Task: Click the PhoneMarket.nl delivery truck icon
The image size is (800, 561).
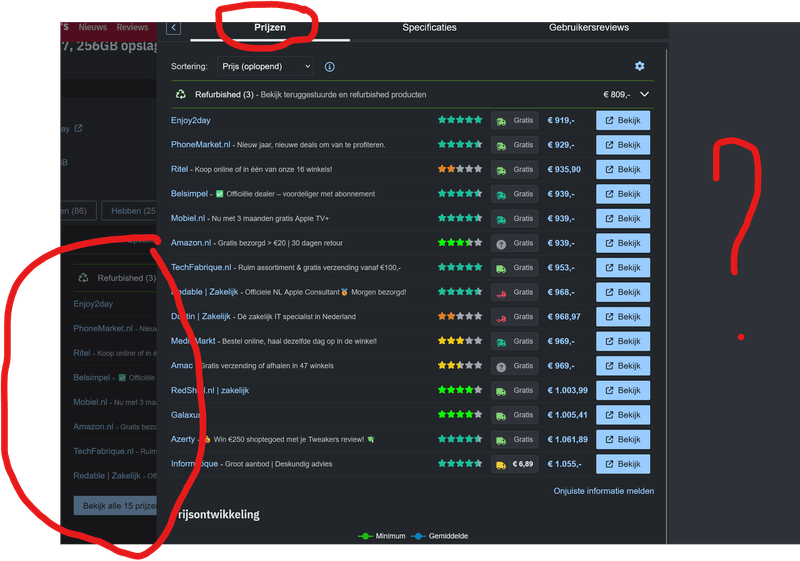Action: [x=501, y=145]
